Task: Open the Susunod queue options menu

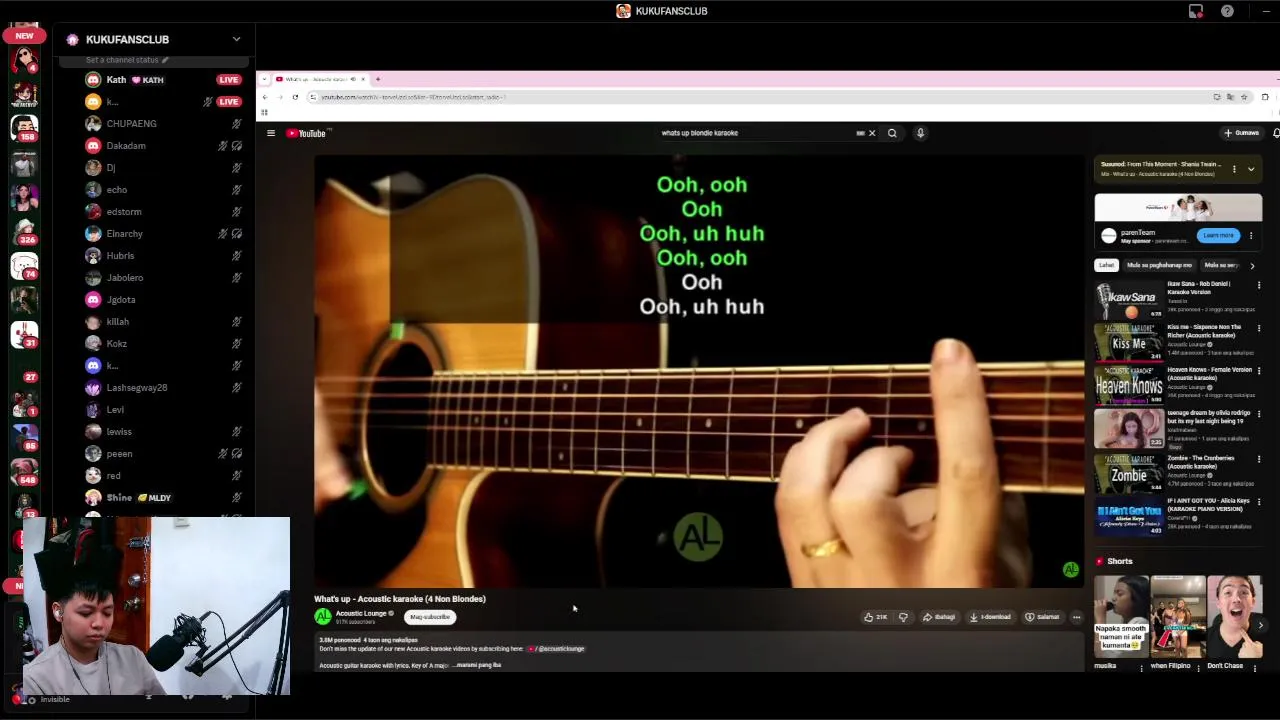Action: click(x=1234, y=169)
